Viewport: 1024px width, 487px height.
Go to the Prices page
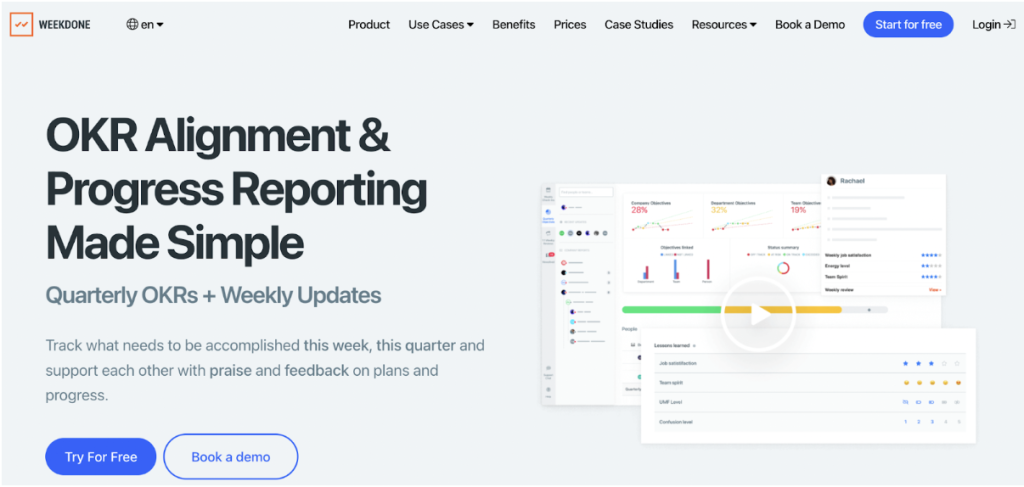tap(570, 24)
